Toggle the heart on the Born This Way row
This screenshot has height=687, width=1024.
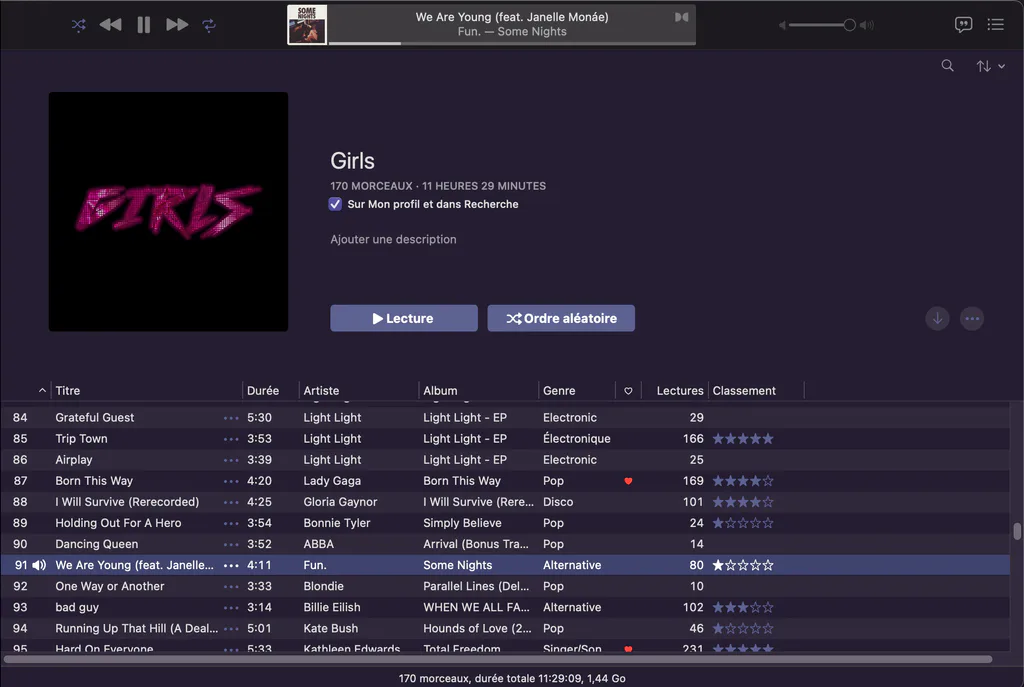[x=628, y=481]
